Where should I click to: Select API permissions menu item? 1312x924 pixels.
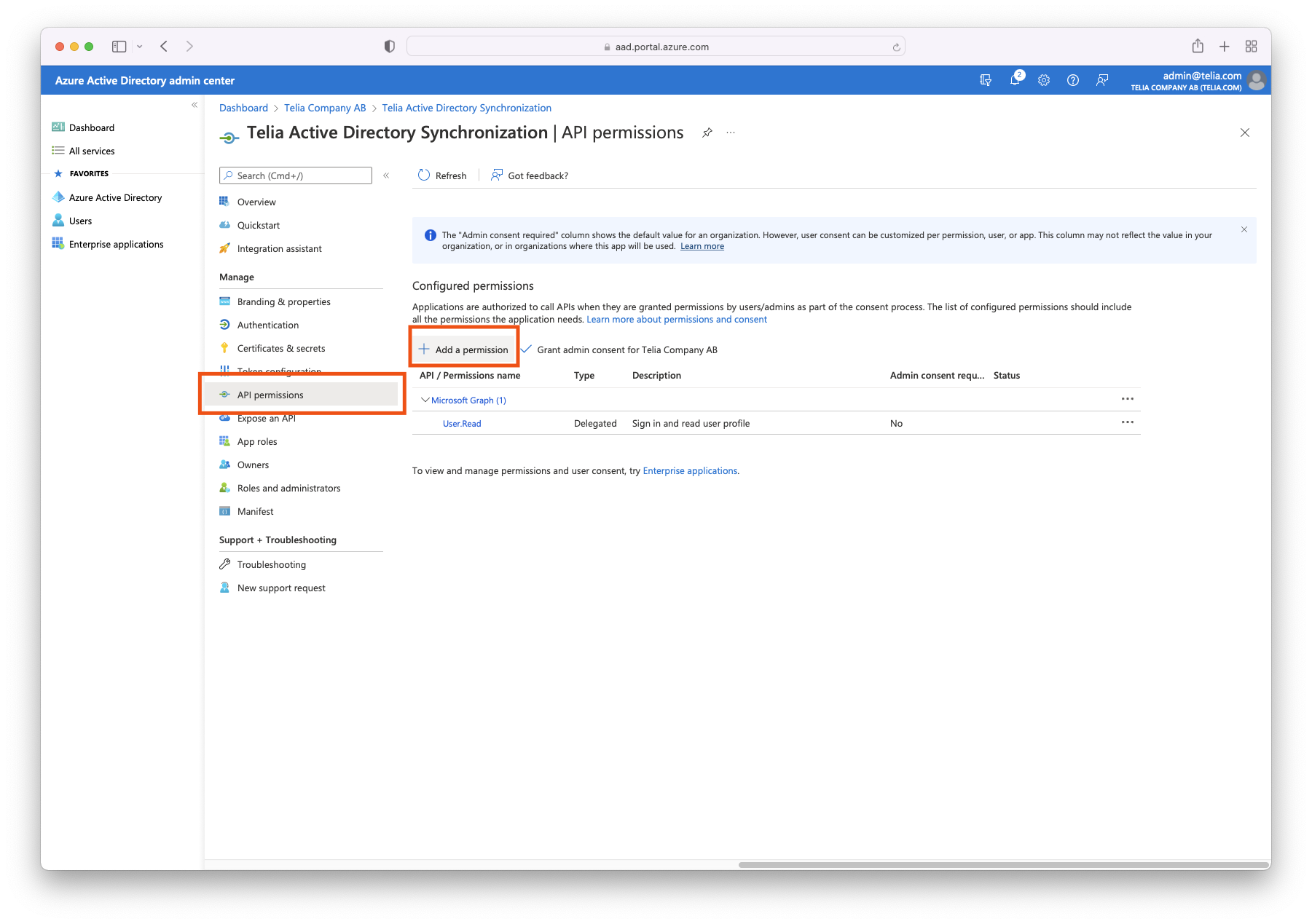pyautogui.click(x=301, y=395)
